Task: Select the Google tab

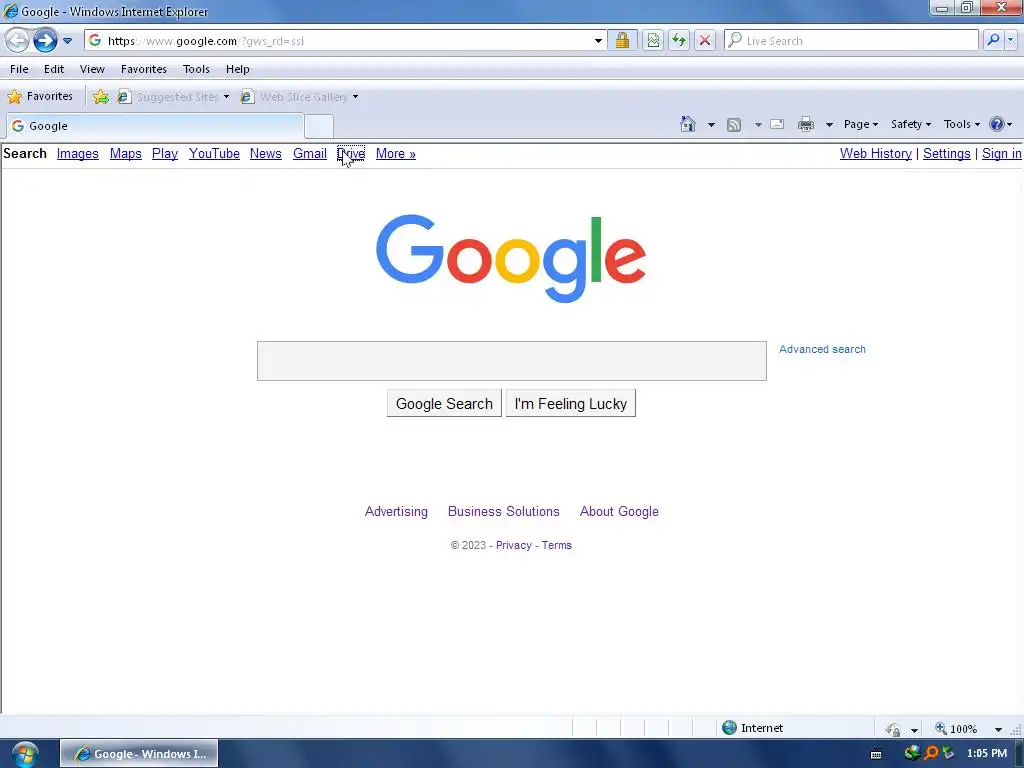Action: (155, 126)
